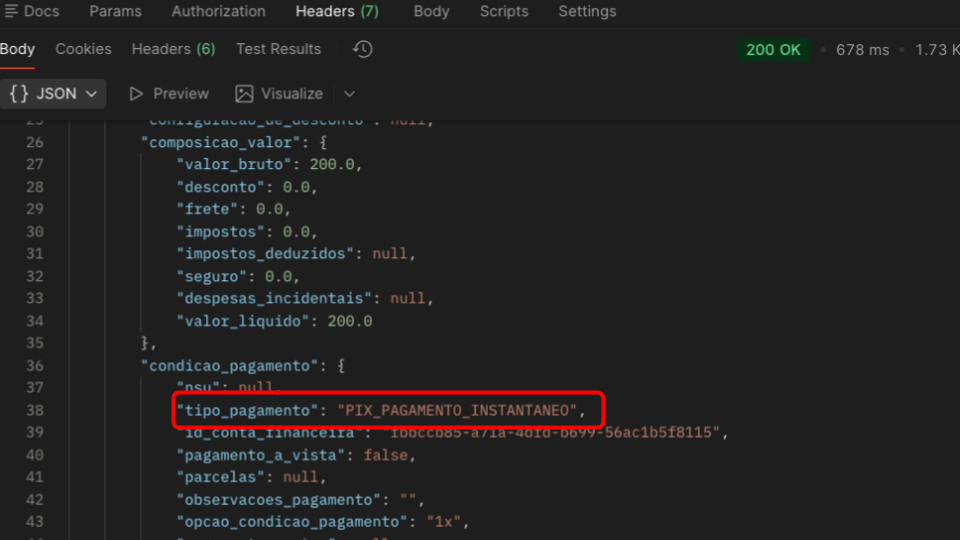
Task: Click line number 38 in the gutter
Action: (34, 411)
